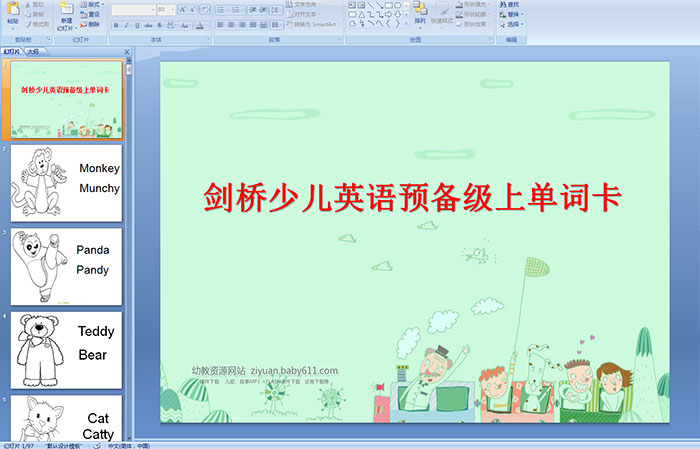The image size is (700, 449).
Task: Expand the shapes gallery more arrow
Action: pyautogui.click(x=406, y=23)
